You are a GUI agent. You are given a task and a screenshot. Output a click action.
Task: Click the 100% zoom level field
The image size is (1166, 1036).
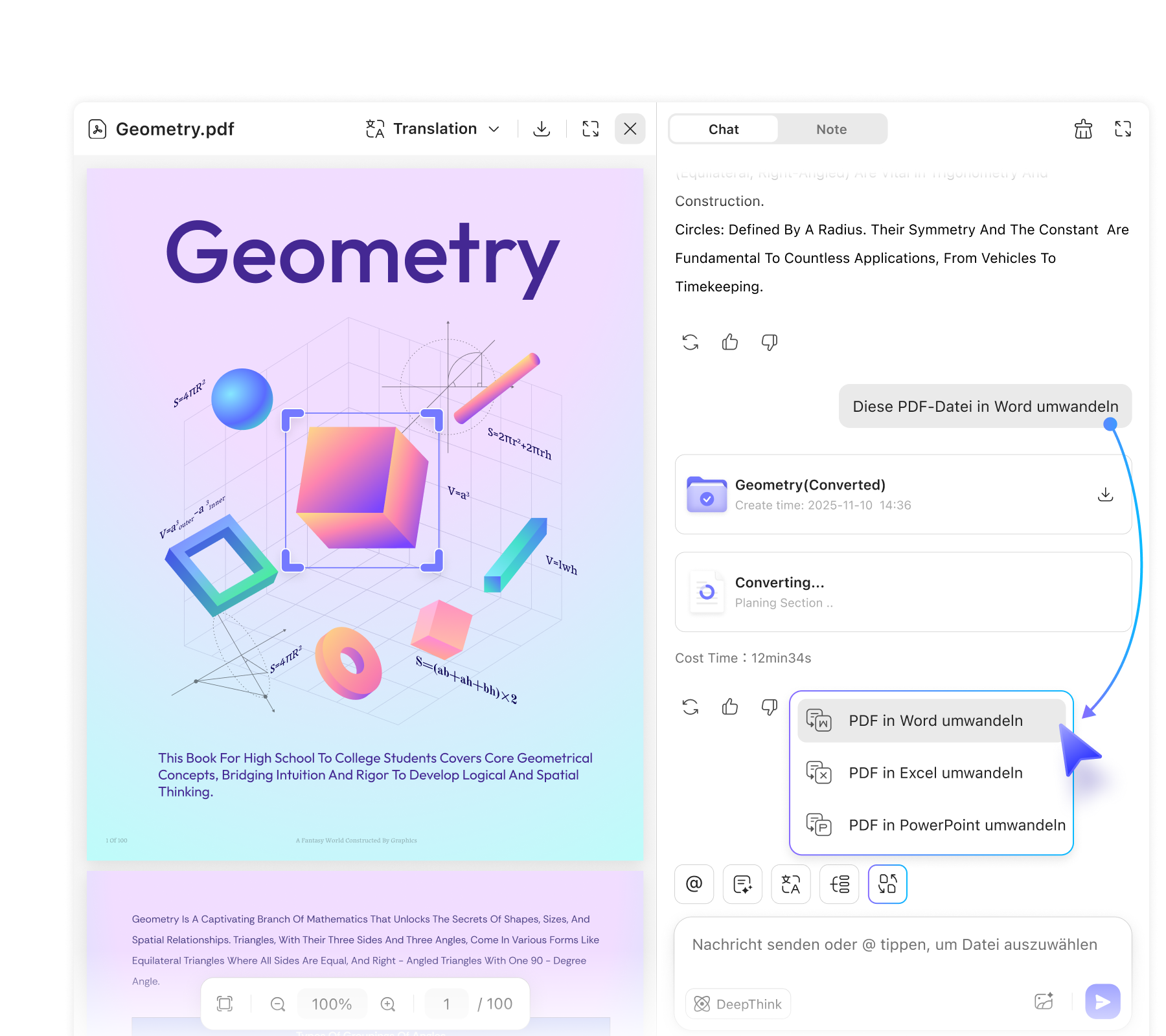(332, 1004)
